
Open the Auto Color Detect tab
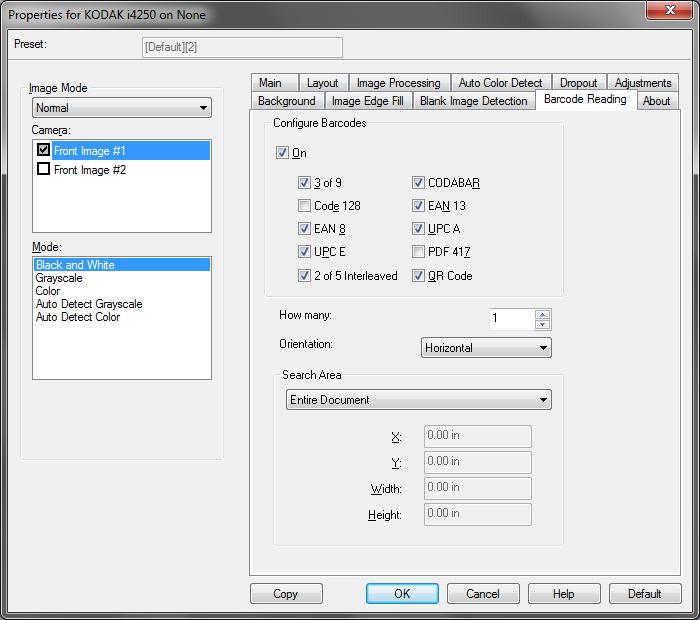pos(500,83)
